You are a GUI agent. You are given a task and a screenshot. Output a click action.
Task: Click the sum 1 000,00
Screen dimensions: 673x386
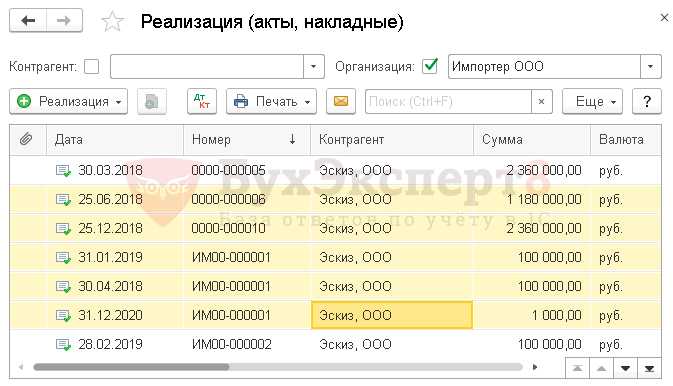557,315
